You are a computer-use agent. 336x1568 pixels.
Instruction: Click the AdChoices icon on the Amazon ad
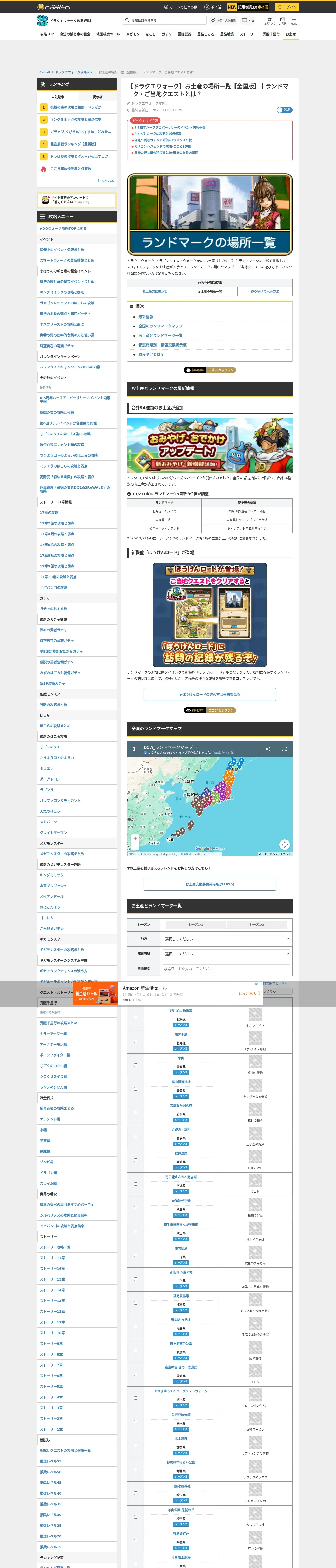coord(257,984)
